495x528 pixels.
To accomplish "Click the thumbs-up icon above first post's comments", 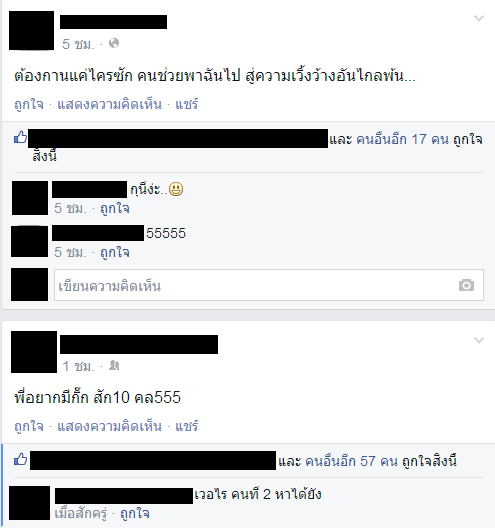I will pos(20,137).
